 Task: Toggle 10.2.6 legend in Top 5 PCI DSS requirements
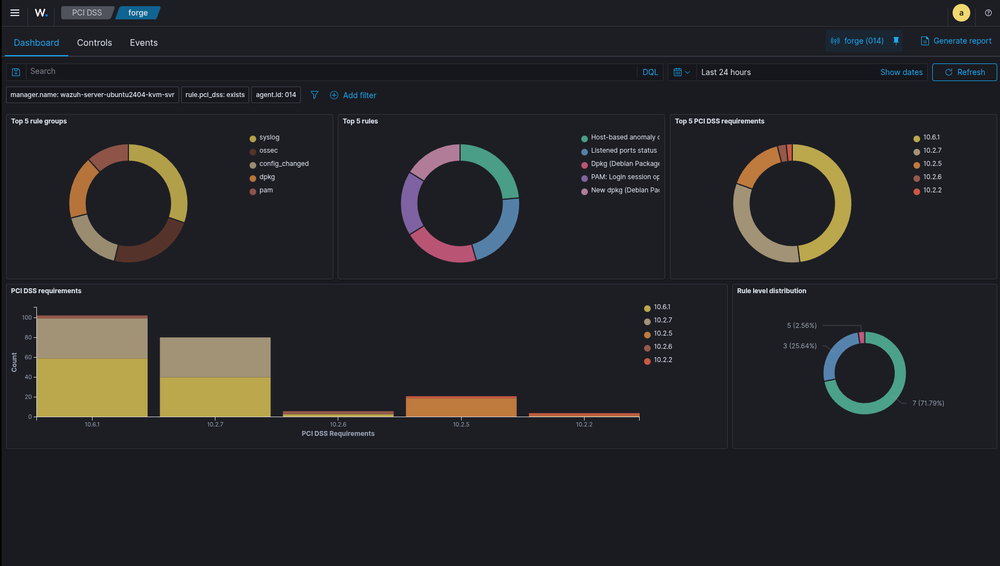point(927,177)
